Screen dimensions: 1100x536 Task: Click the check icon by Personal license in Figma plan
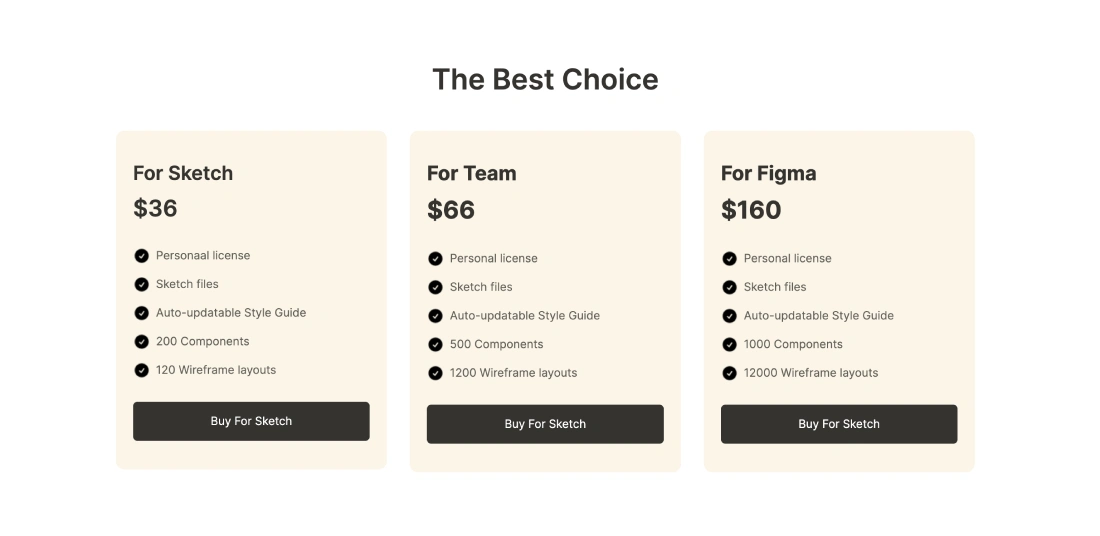tap(729, 259)
